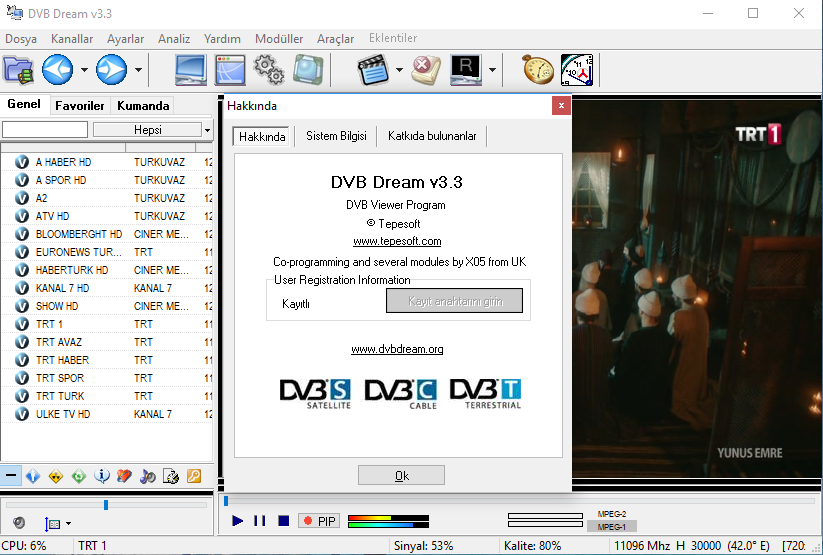Mute audio with speaker icon
The height and width of the screenshot is (555, 823).
(x=19, y=522)
